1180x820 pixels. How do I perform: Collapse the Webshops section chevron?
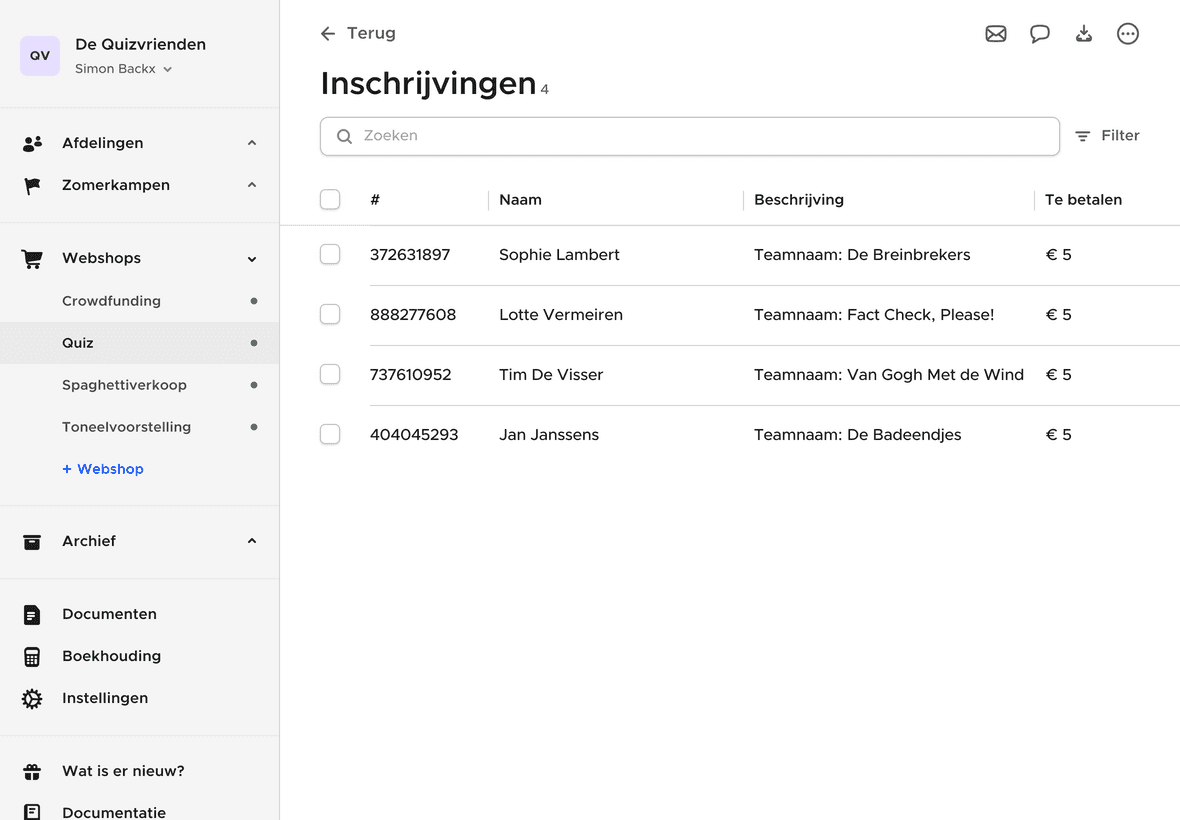point(252,259)
